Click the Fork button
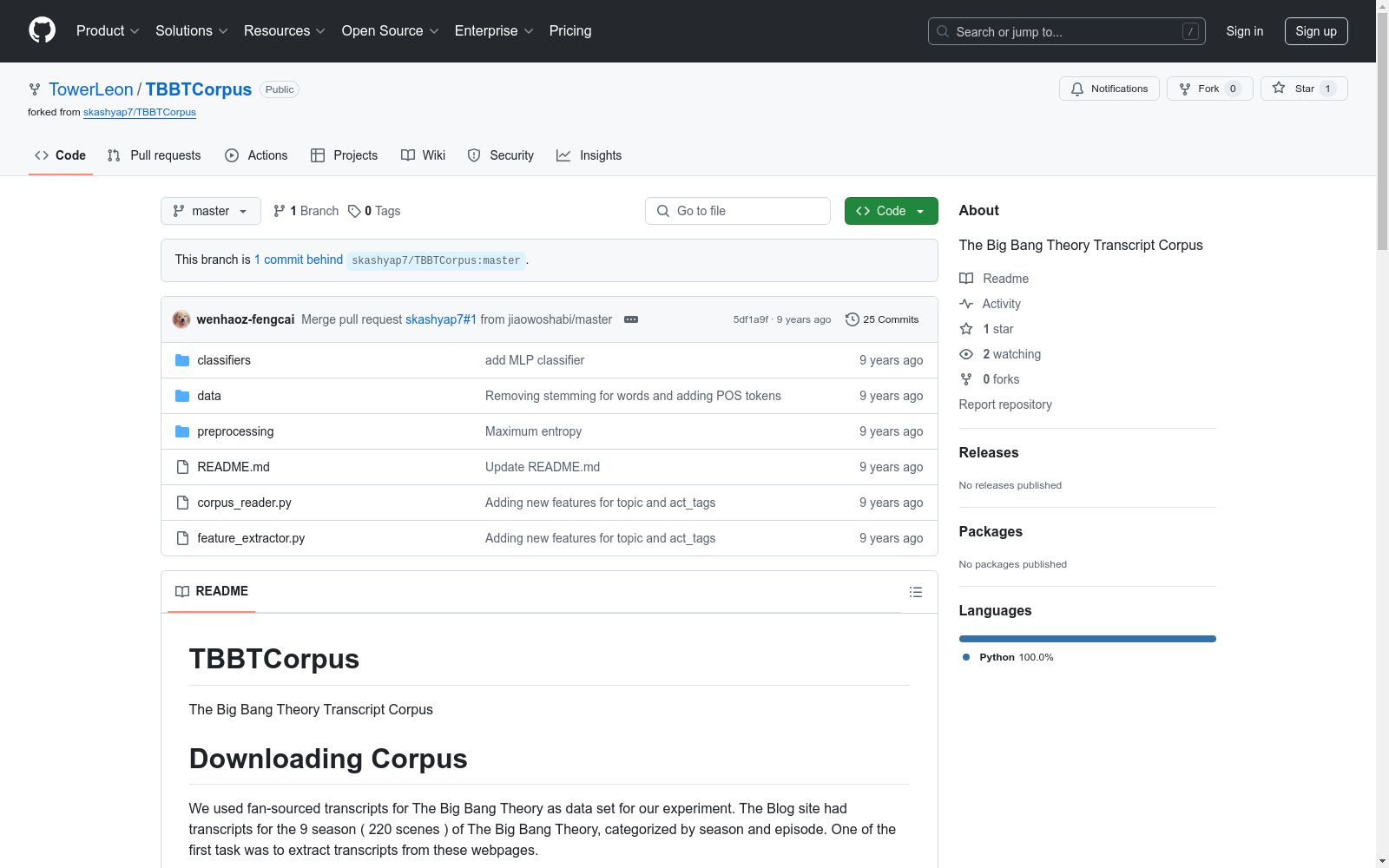Screen dimensions: 1389x868 [x=1209, y=89]
